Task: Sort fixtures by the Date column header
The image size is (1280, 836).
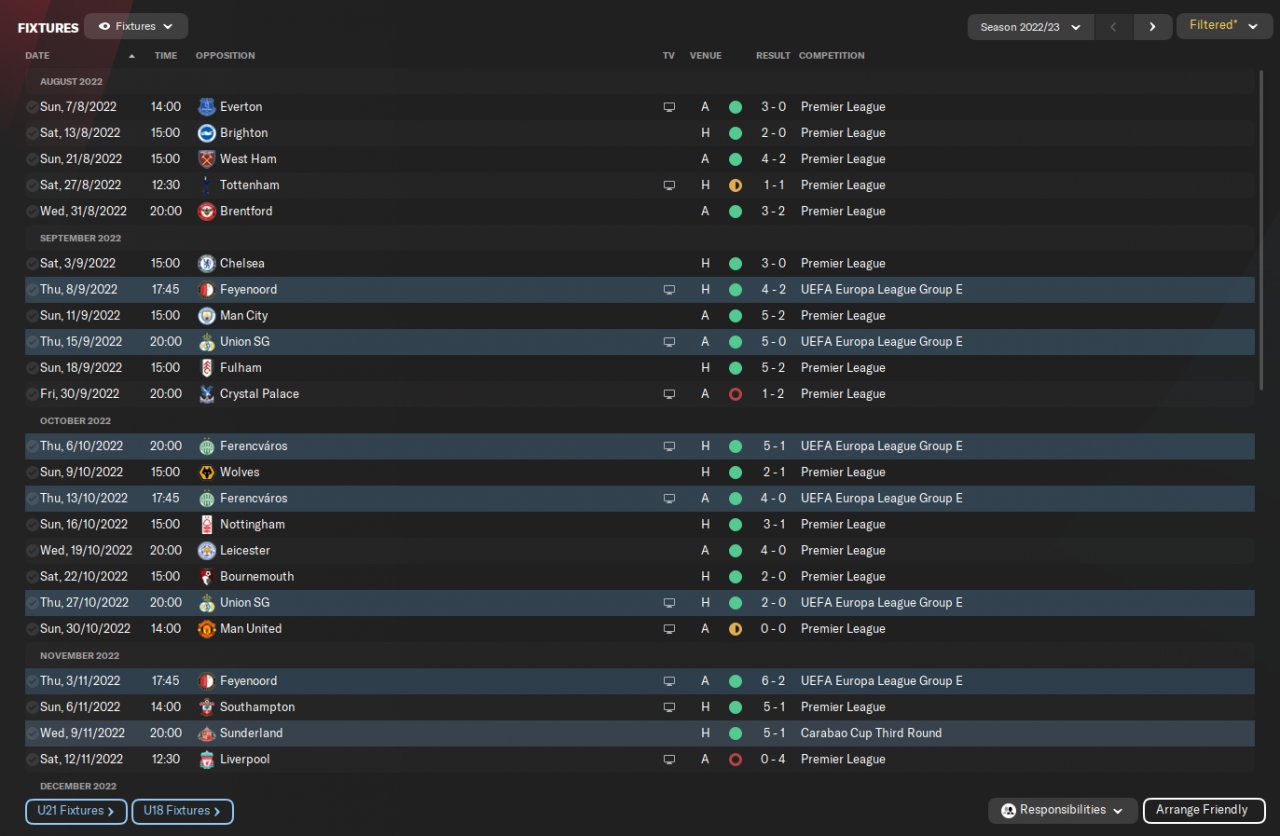Action: tap(37, 56)
